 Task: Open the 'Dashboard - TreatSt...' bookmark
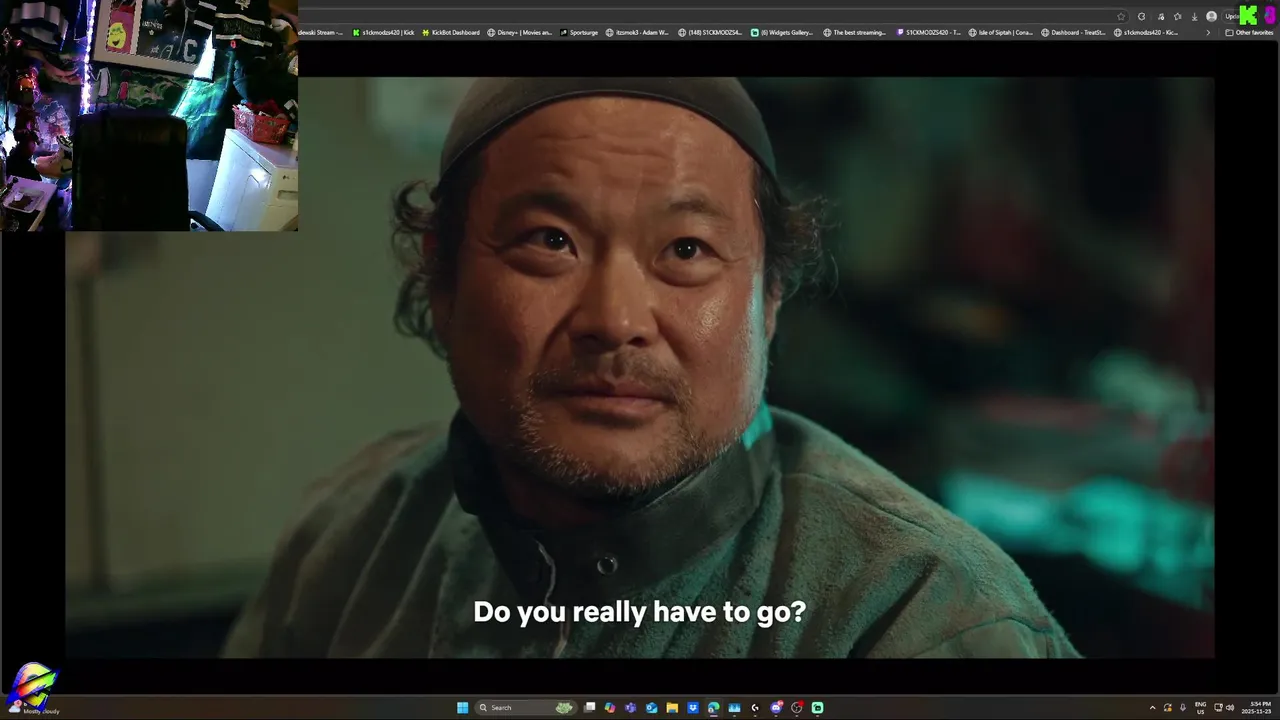[1073, 32]
